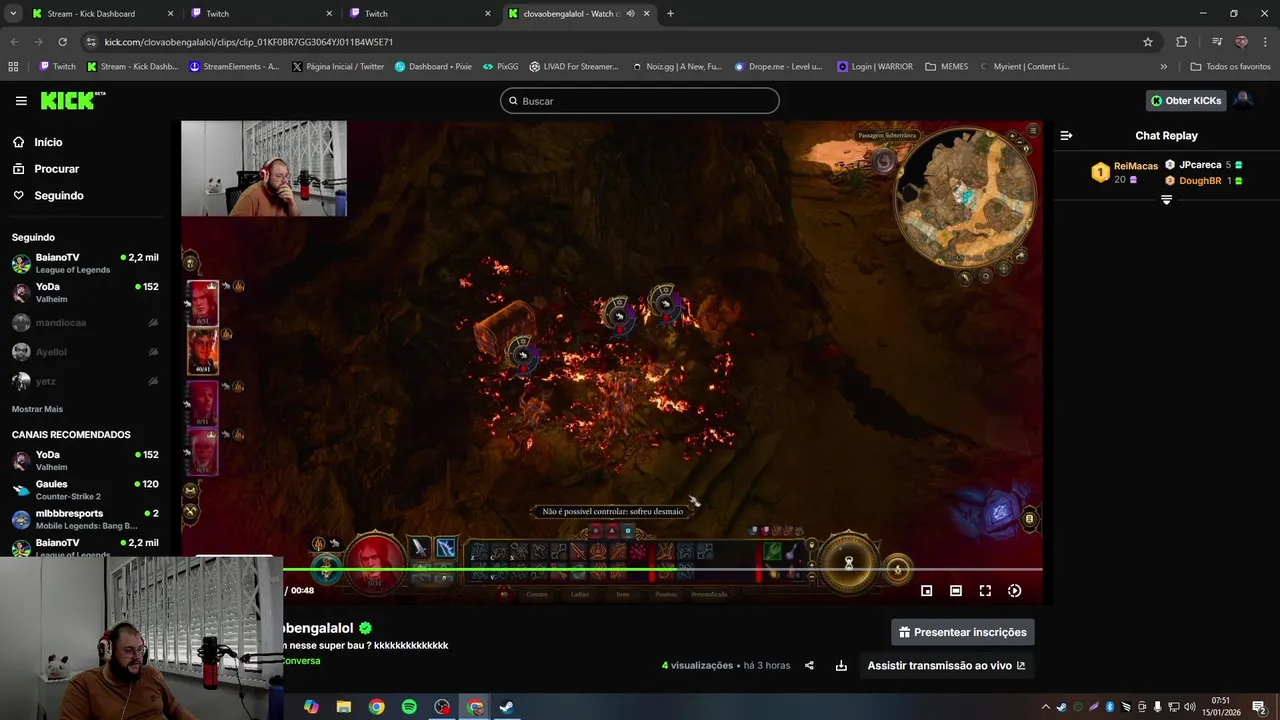Open the PixGG bookmark
Viewport: 1280px width, 720px height.
click(501, 67)
